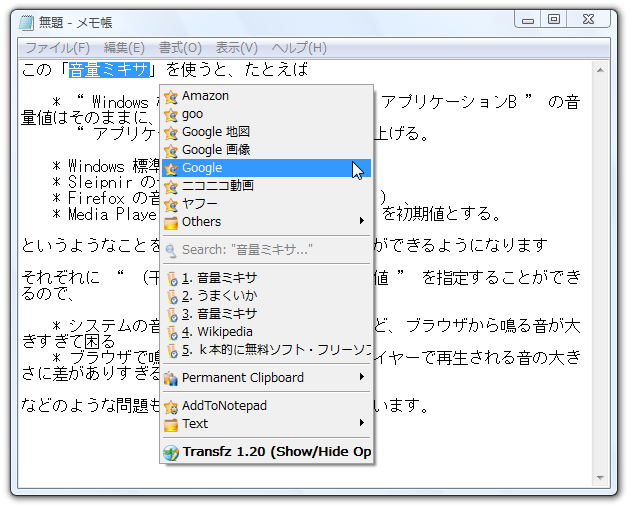Select Google 画像 menu entry
629x508 pixels.
coord(266,150)
